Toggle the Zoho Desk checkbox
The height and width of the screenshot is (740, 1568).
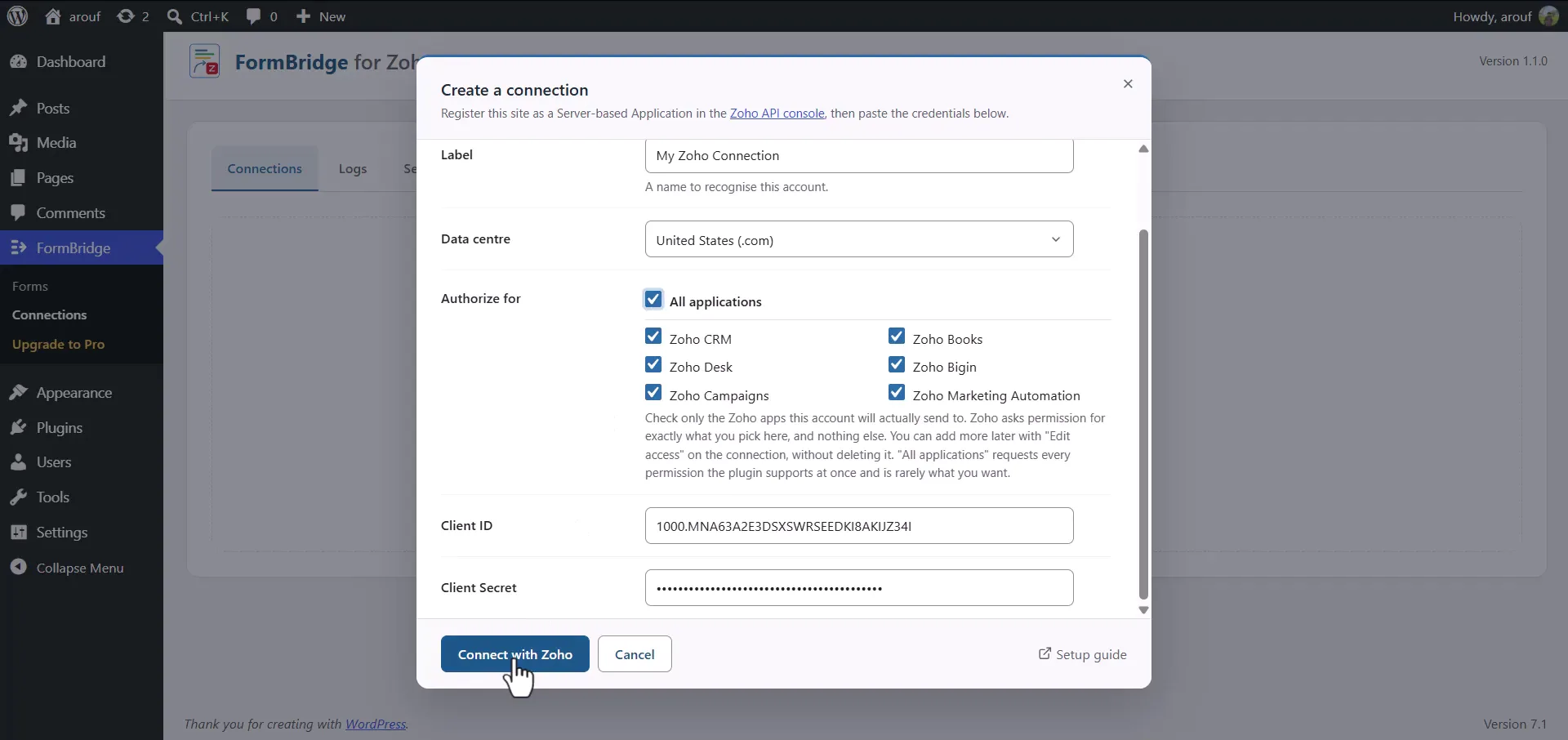click(653, 364)
